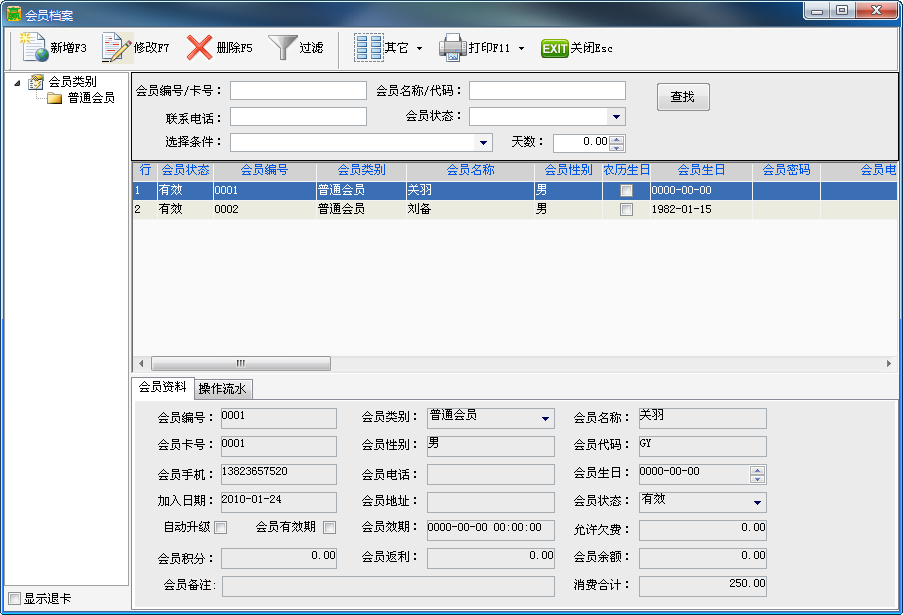Check 农历生日 box for 关羽 row
This screenshot has height=615, width=903.
(x=626, y=190)
